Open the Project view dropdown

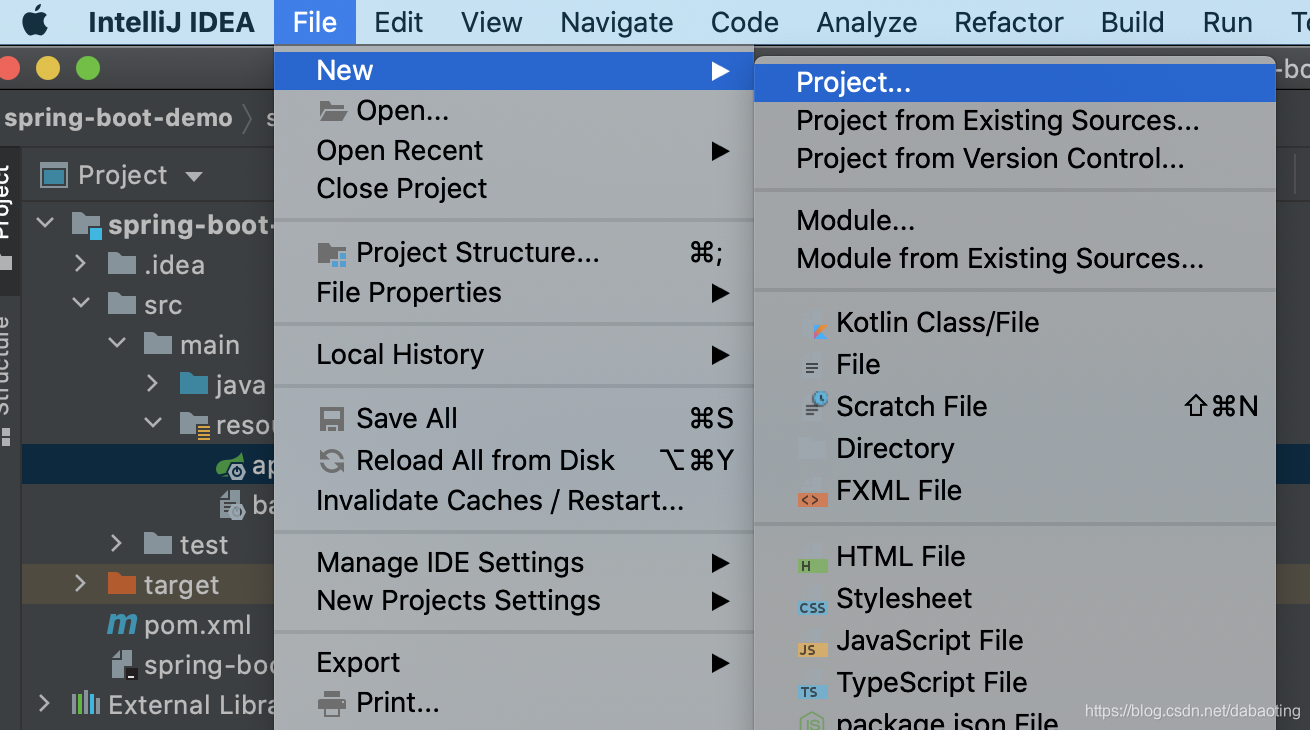[x=194, y=176]
